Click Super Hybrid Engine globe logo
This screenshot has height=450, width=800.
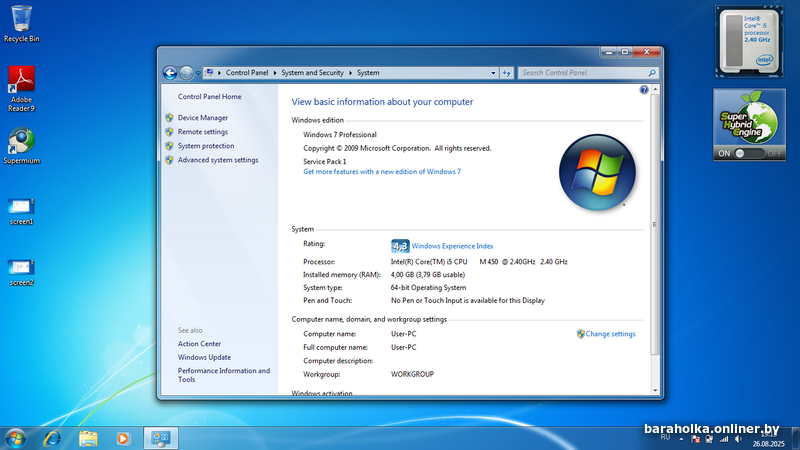[x=749, y=118]
